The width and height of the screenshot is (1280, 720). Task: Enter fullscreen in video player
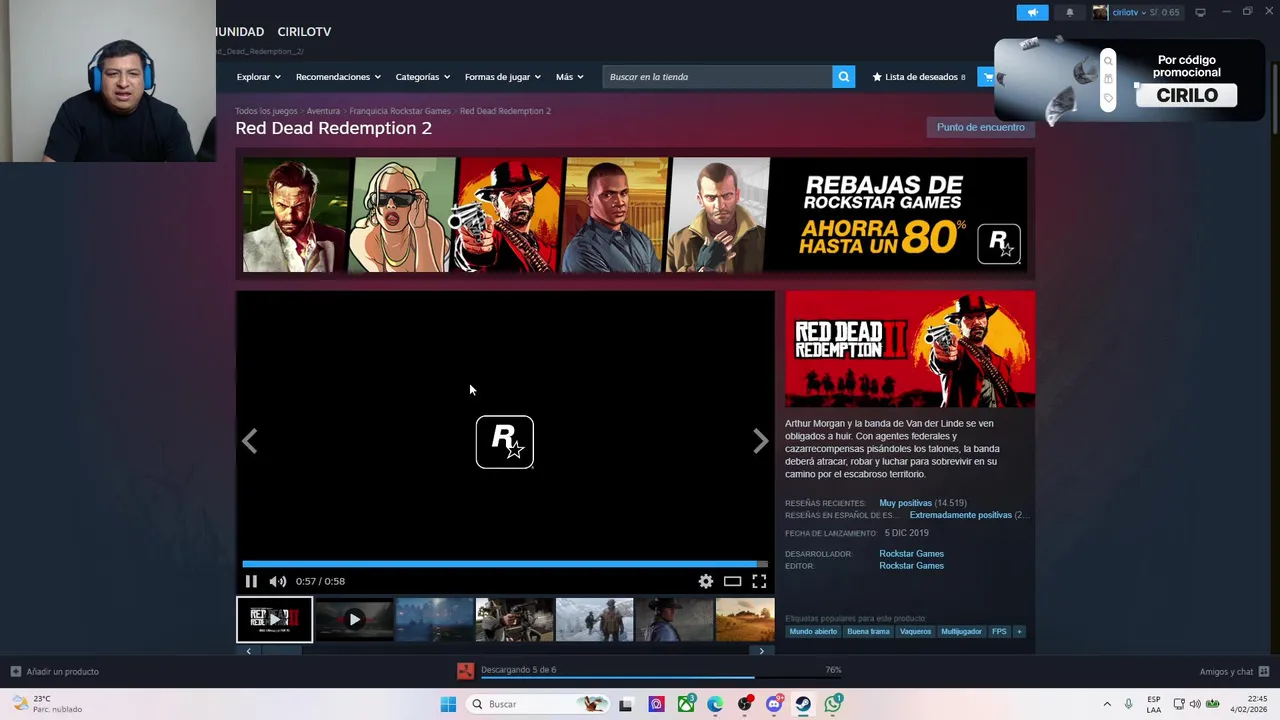[x=760, y=581]
